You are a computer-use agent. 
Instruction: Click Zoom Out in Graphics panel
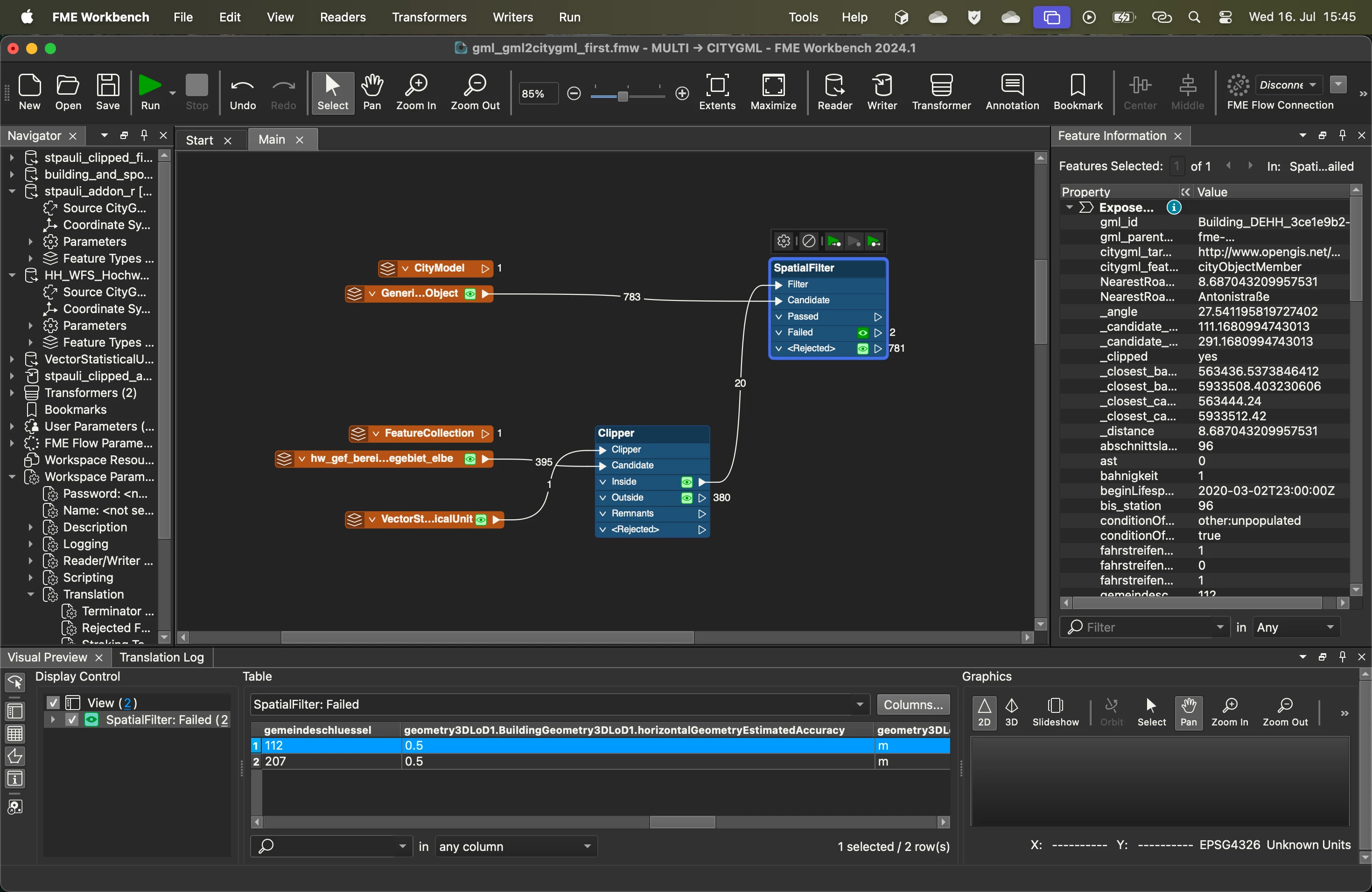point(1285,712)
